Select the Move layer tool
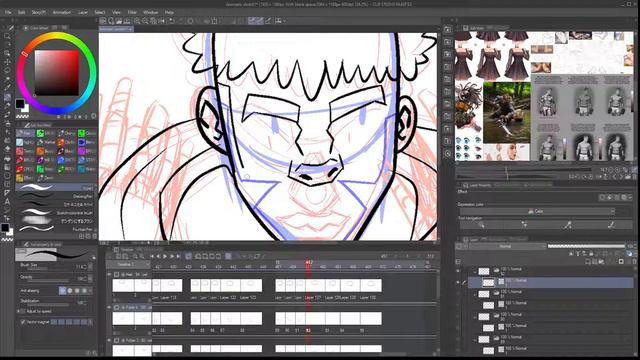 point(7,62)
